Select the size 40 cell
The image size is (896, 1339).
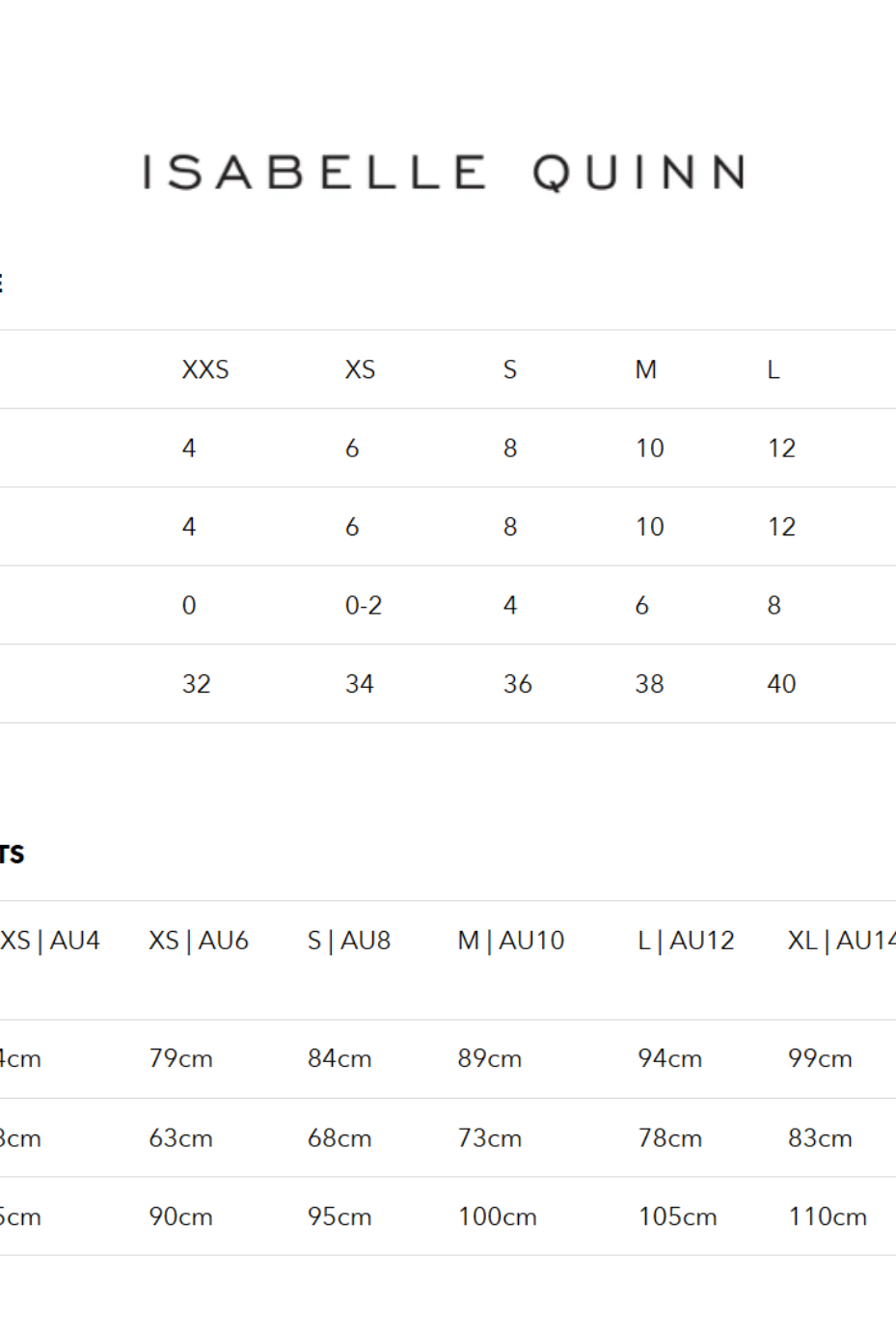coord(781,684)
